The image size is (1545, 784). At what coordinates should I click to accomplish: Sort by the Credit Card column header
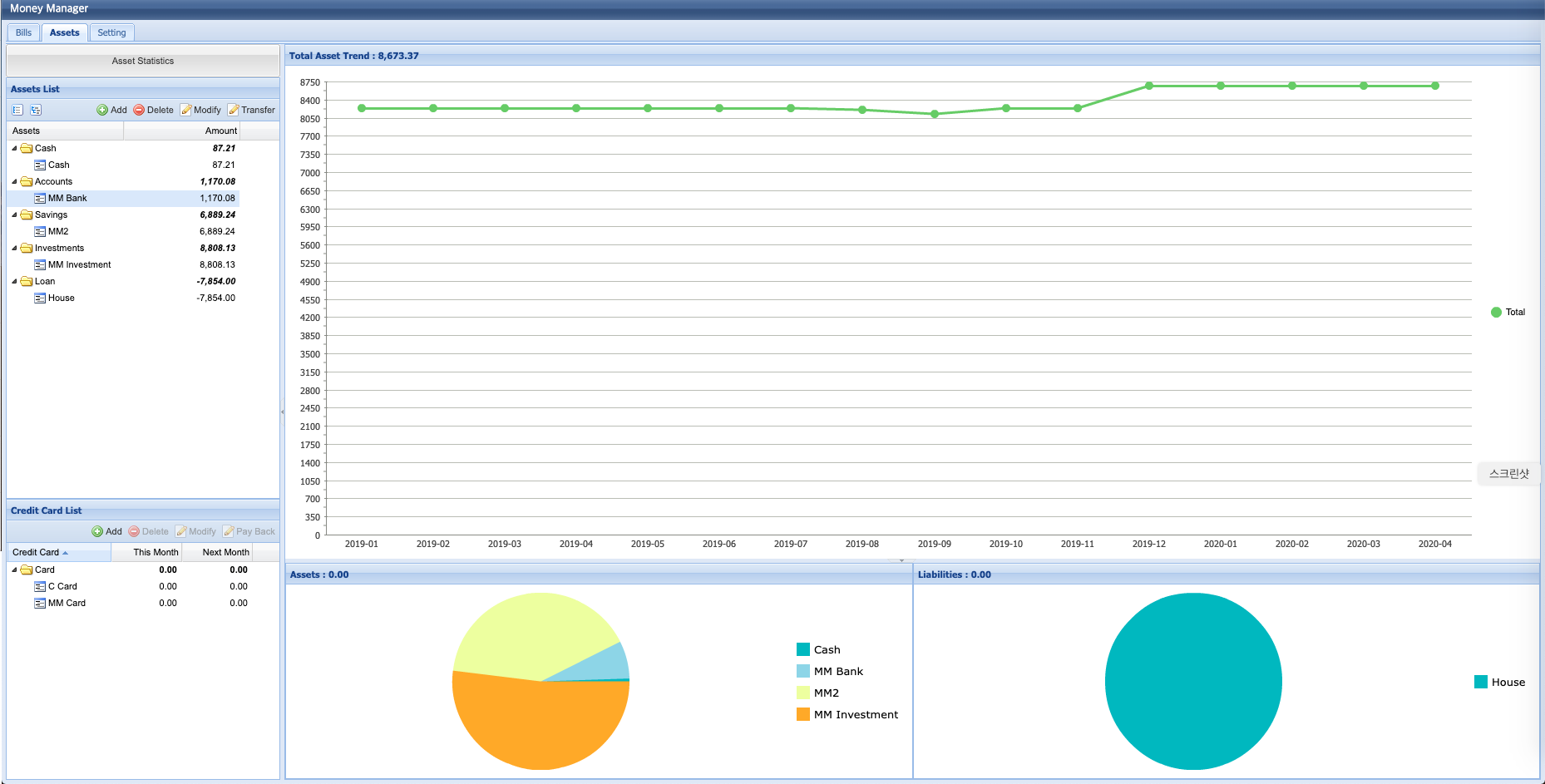pyautogui.click(x=59, y=552)
